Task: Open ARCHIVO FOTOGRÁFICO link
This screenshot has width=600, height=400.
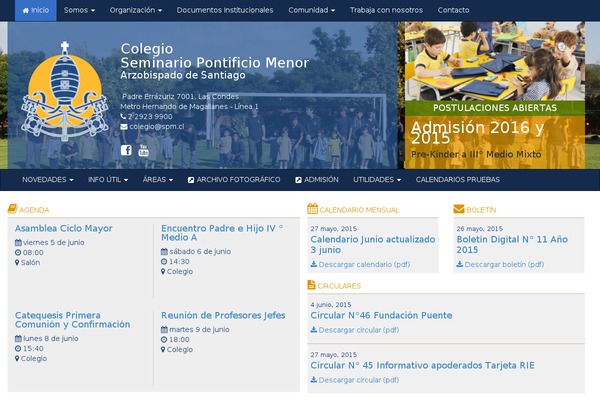Action: point(234,180)
